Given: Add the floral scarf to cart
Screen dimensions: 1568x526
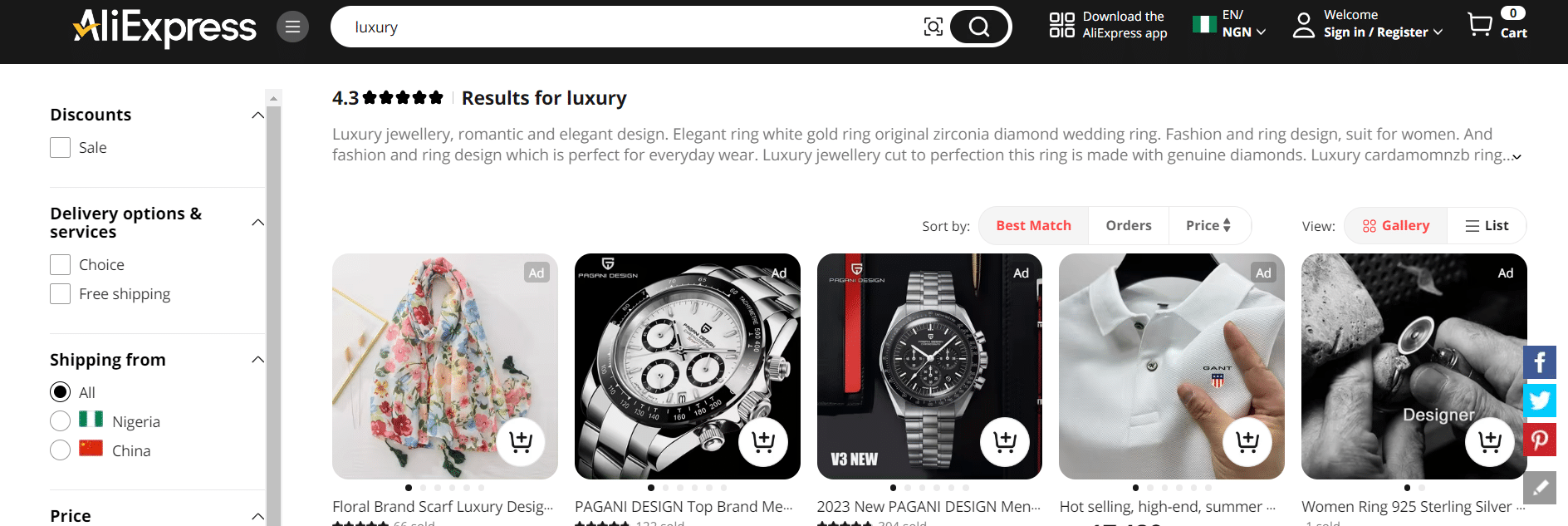Looking at the screenshot, I should (521, 441).
